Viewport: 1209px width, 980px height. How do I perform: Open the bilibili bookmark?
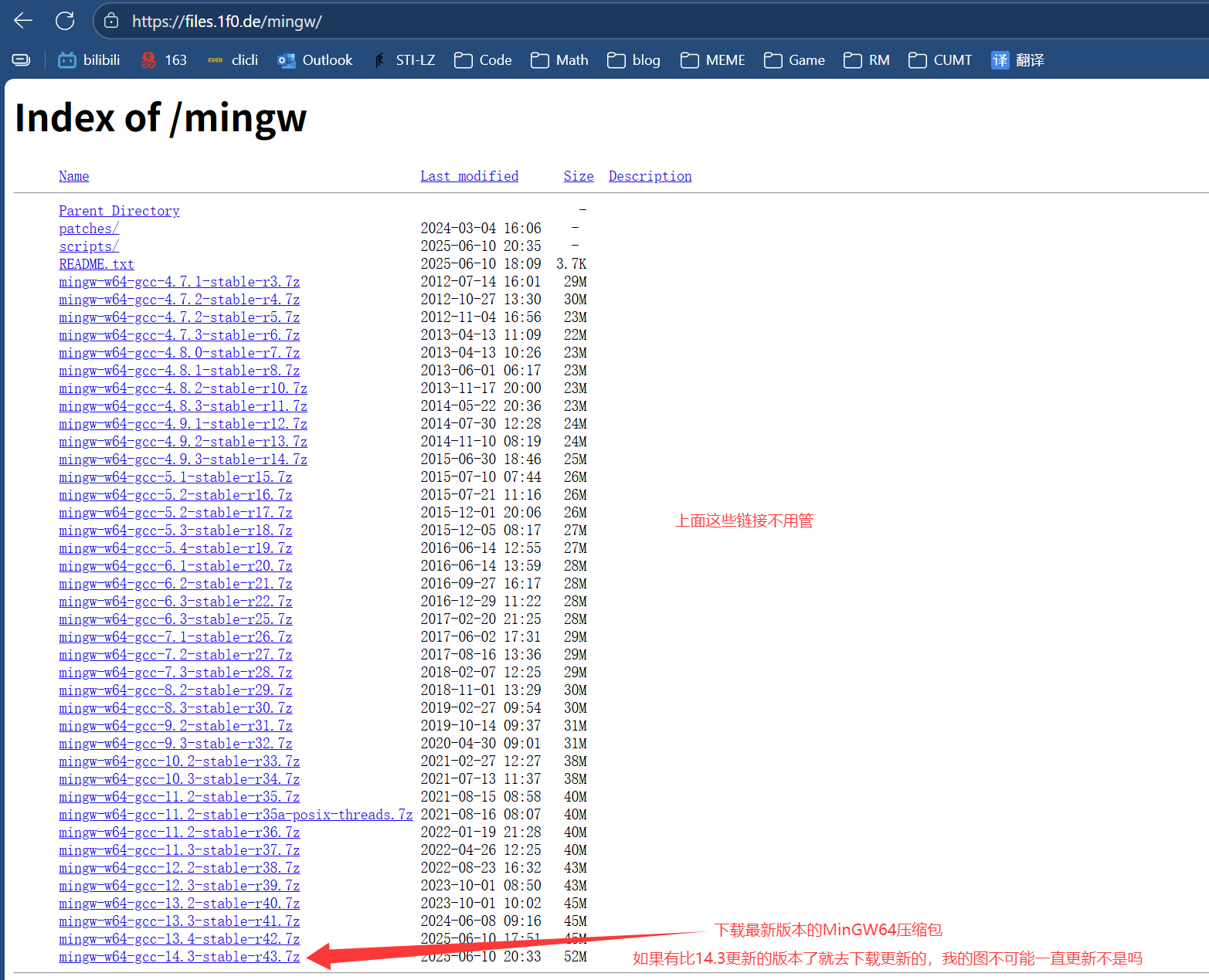90,60
